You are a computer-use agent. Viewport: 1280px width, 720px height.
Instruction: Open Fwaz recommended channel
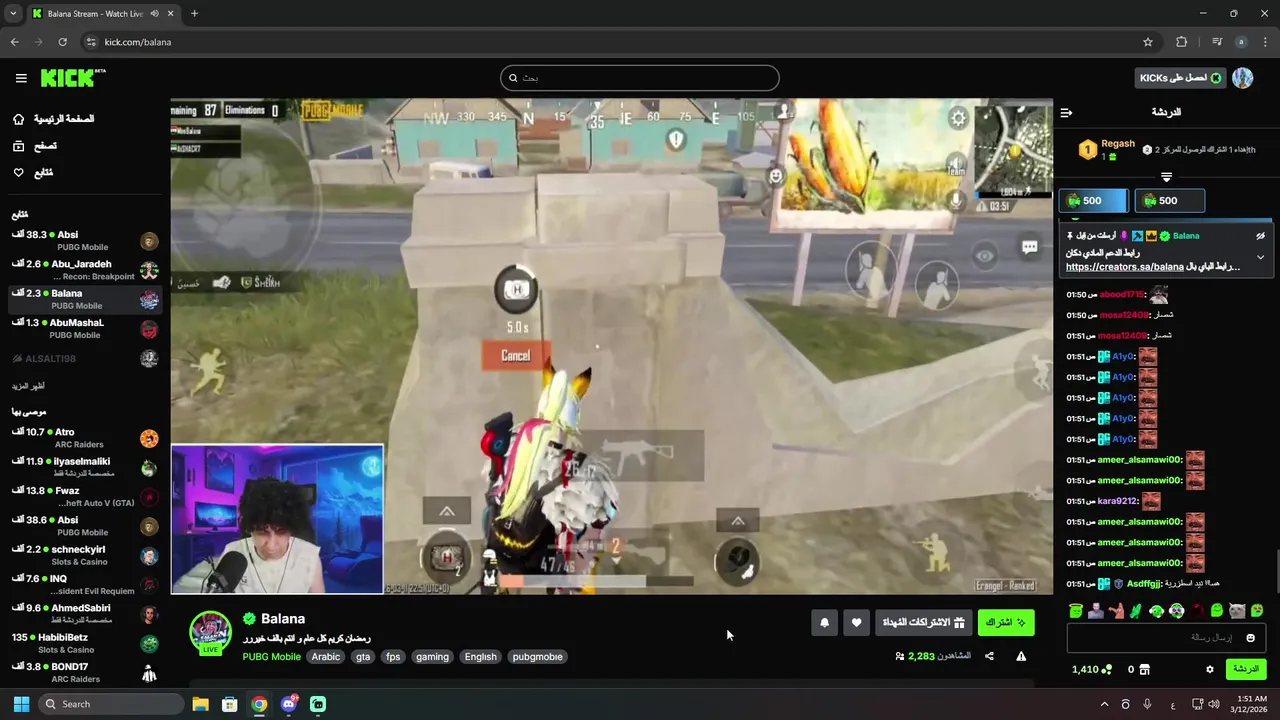[x=84, y=497]
